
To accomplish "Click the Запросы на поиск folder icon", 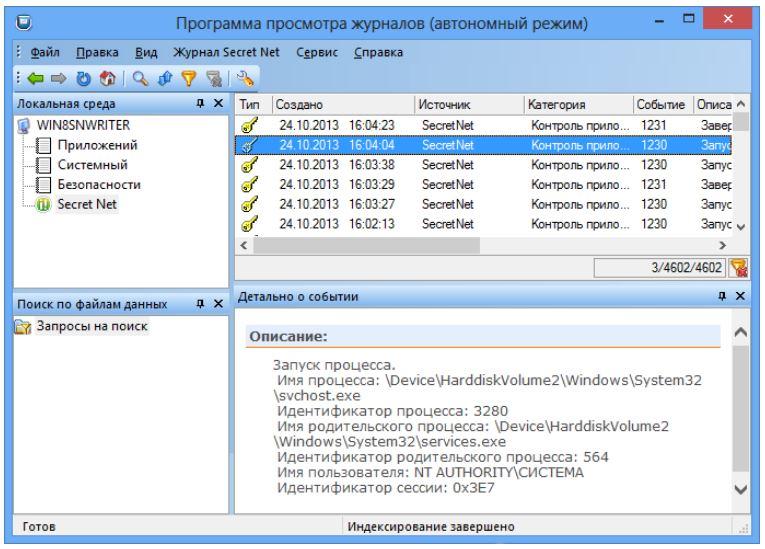I will click(x=23, y=326).
